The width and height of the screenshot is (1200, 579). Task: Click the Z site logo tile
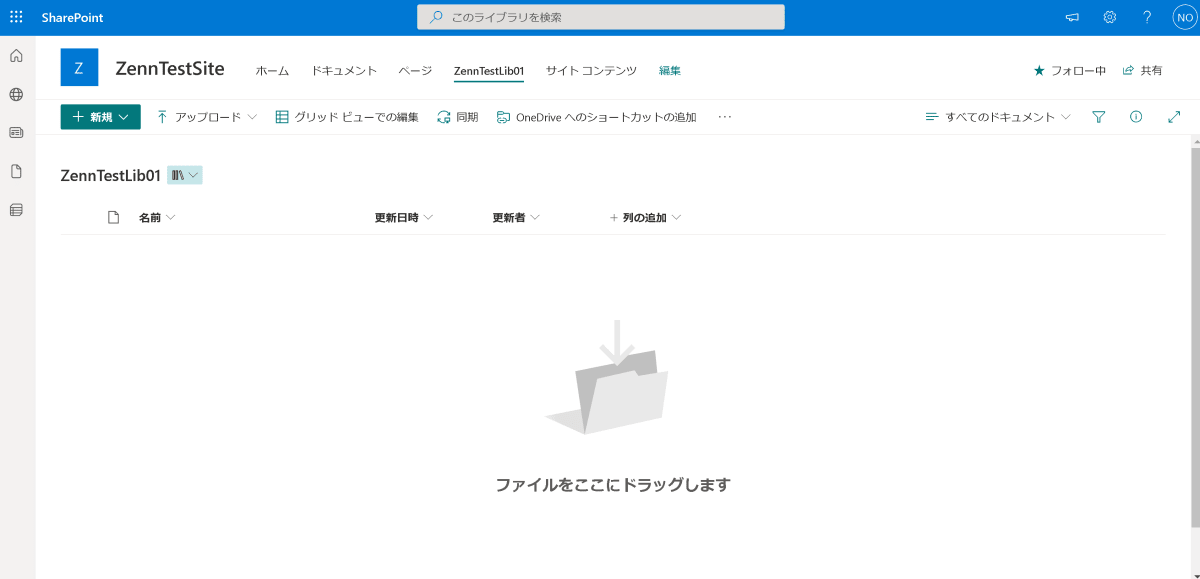click(x=79, y=67)
